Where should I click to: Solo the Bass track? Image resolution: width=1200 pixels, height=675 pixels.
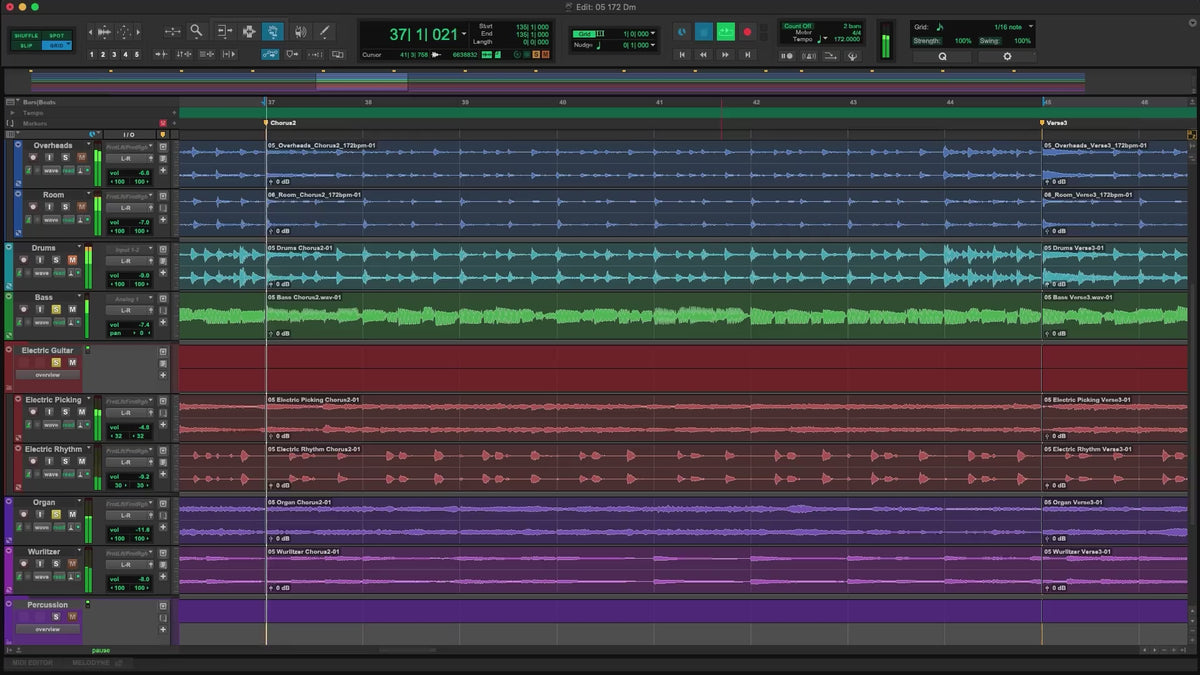click(56, 309)
